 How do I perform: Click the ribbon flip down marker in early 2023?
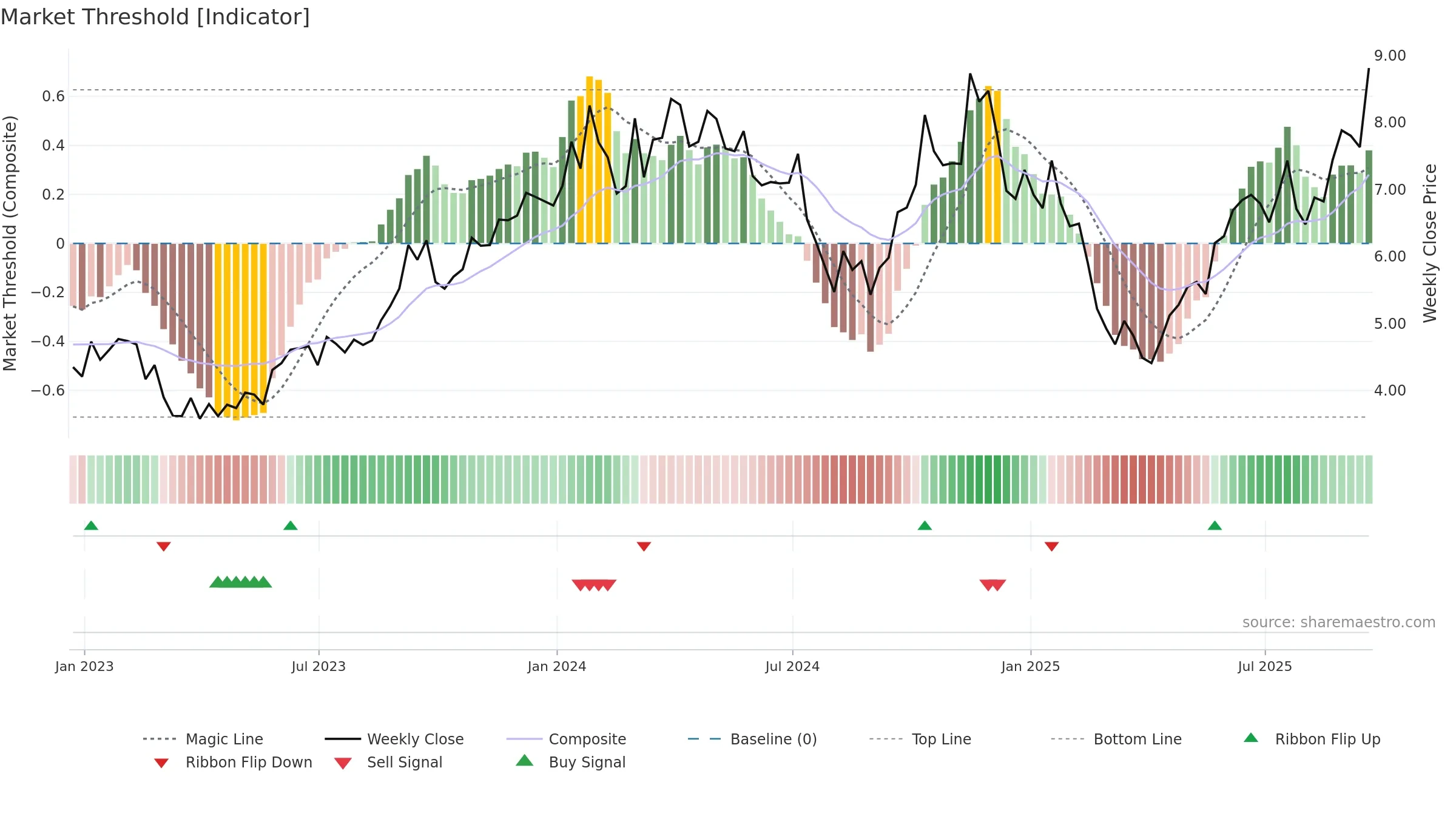click(x=164, y=547)
